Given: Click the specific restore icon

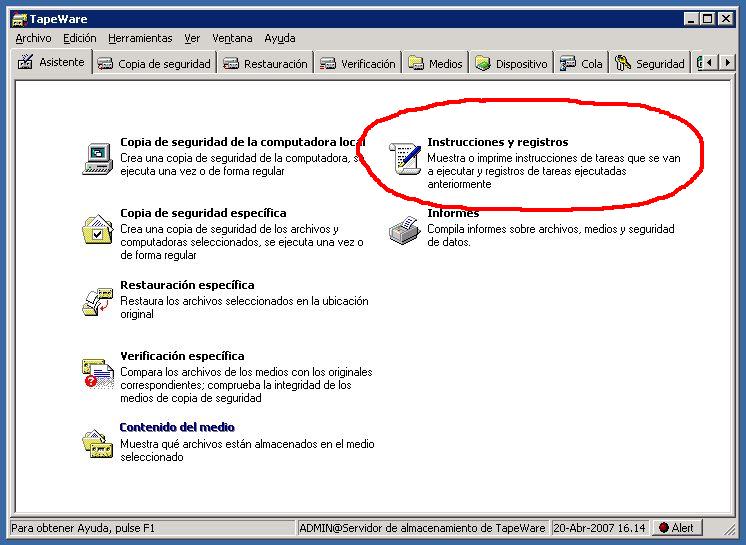Looking at the screenshot, I should pyautogui.click(x=98, y=302).
